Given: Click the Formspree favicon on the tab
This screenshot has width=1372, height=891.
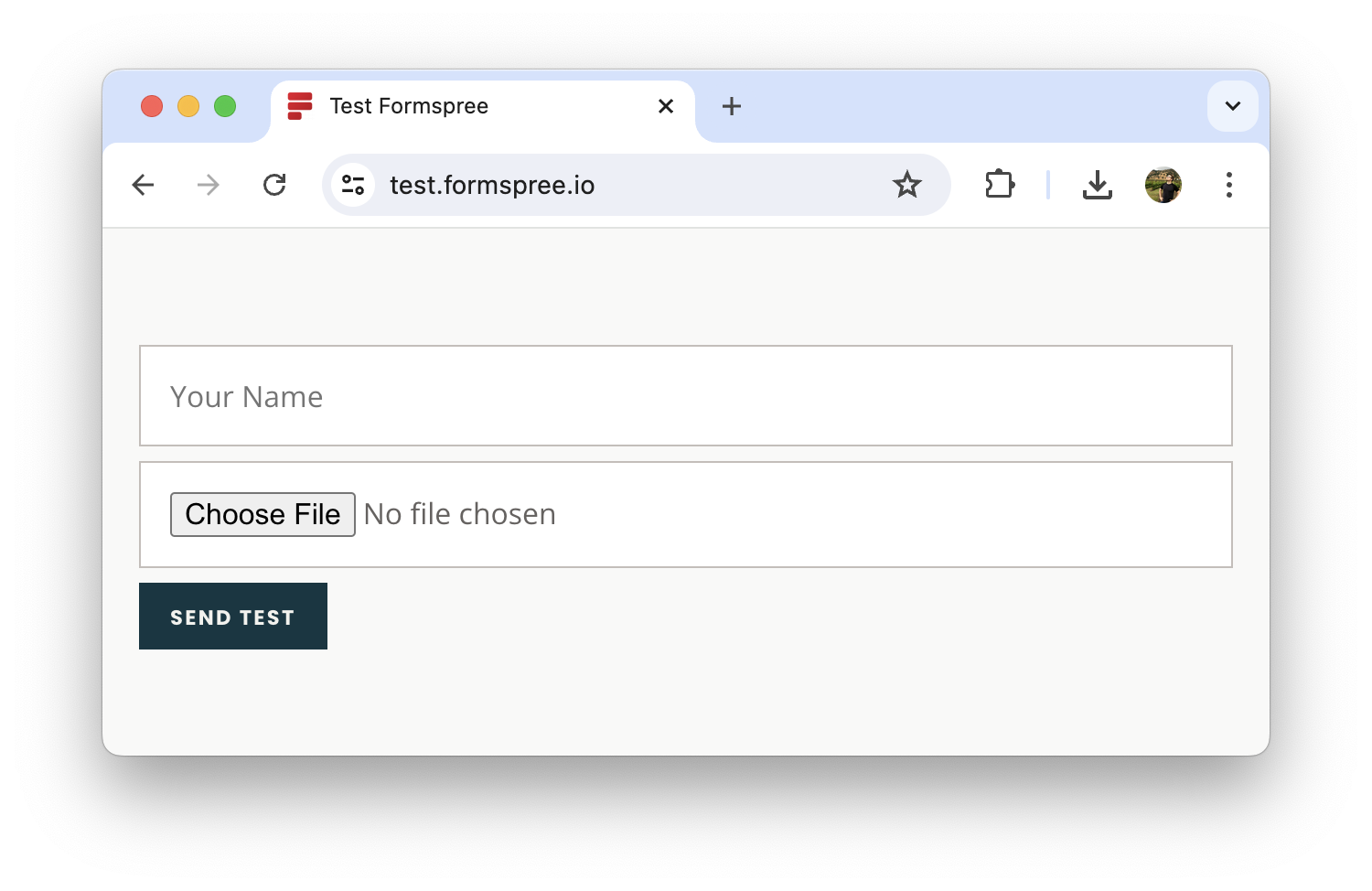Looking at the screenshot, I should click(x=298, y=106).
